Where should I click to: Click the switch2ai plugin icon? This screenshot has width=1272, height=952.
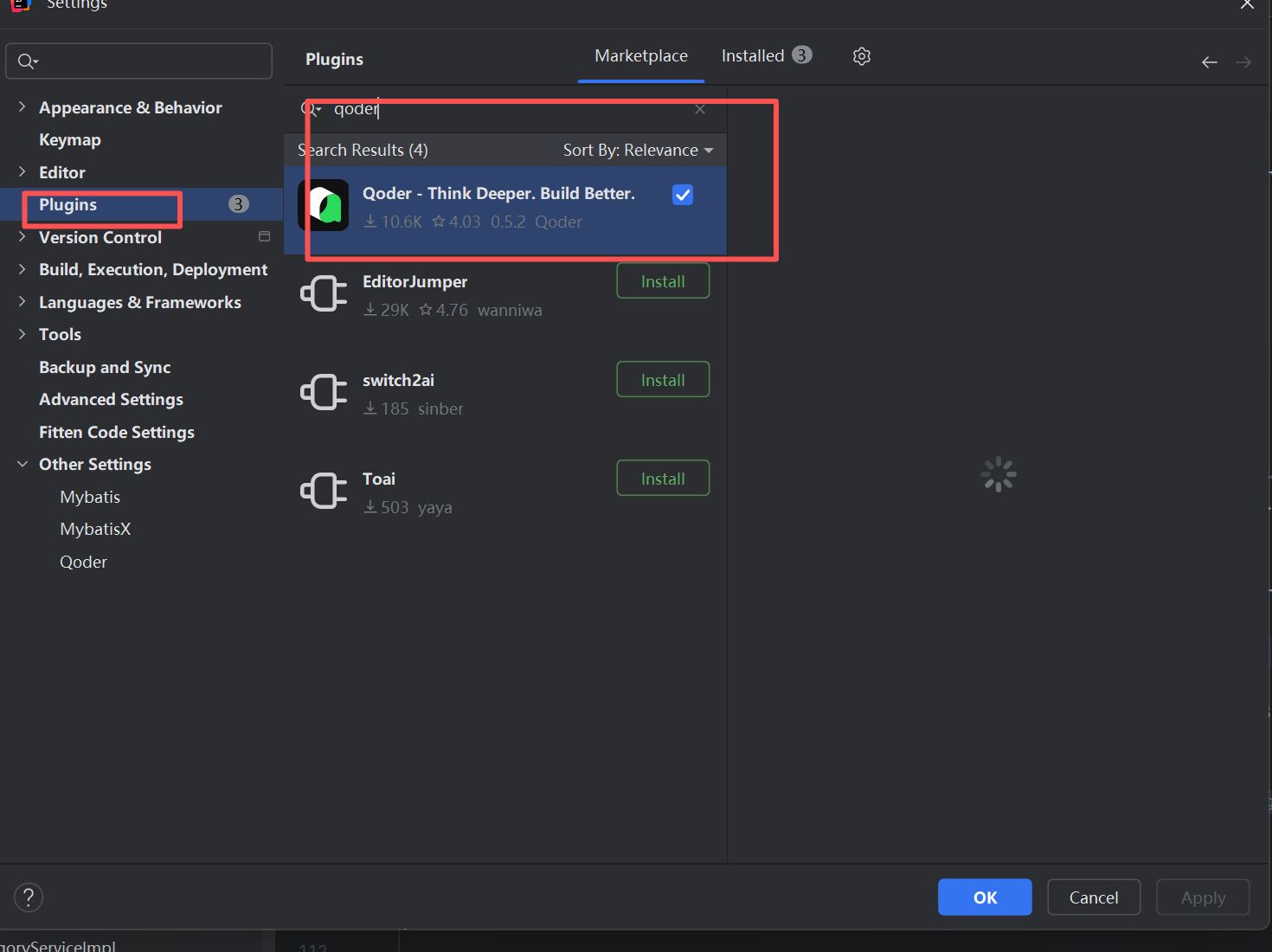coord(324,392)
